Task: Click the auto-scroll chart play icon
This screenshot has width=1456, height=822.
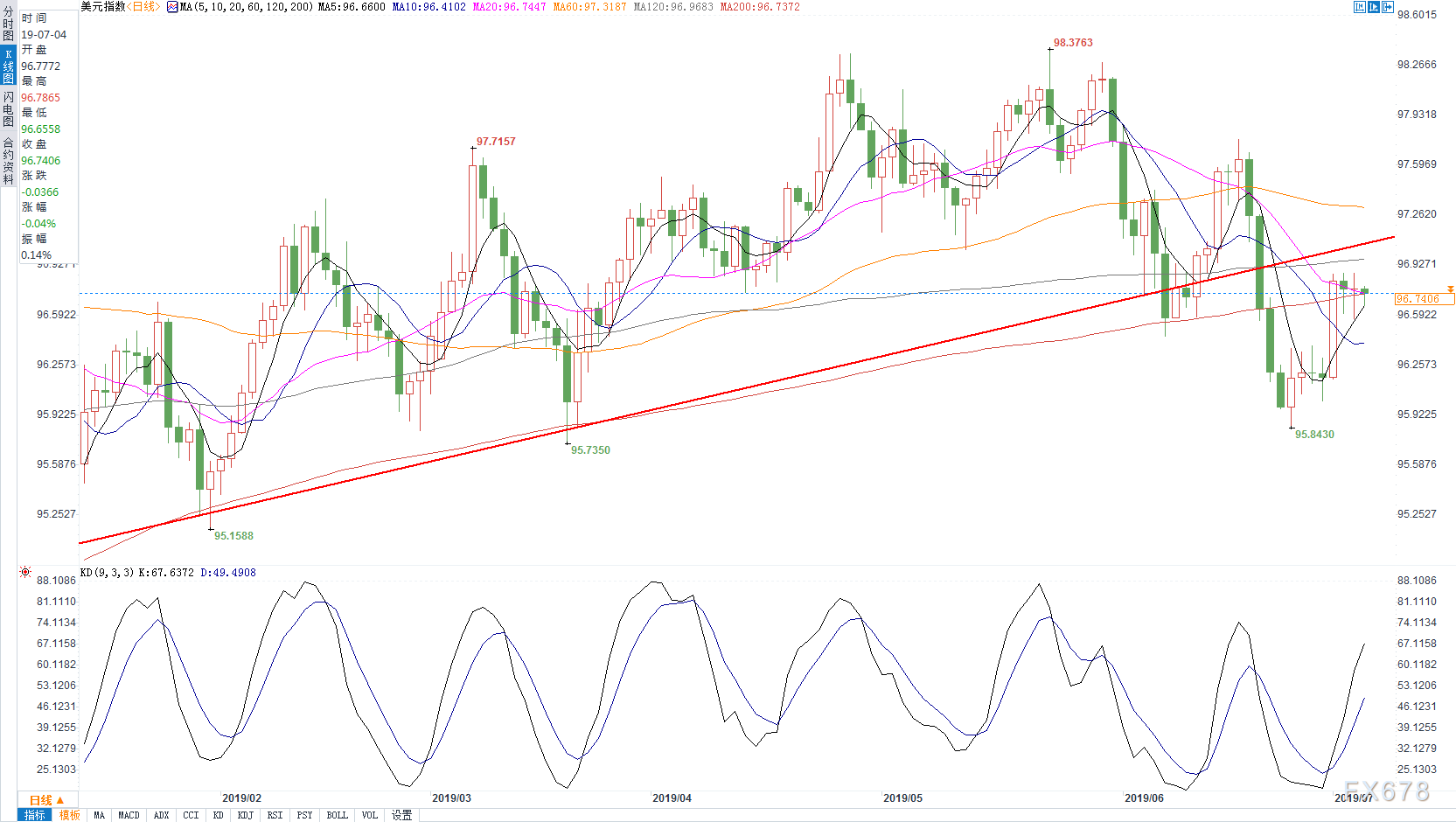Action: 1374,7
